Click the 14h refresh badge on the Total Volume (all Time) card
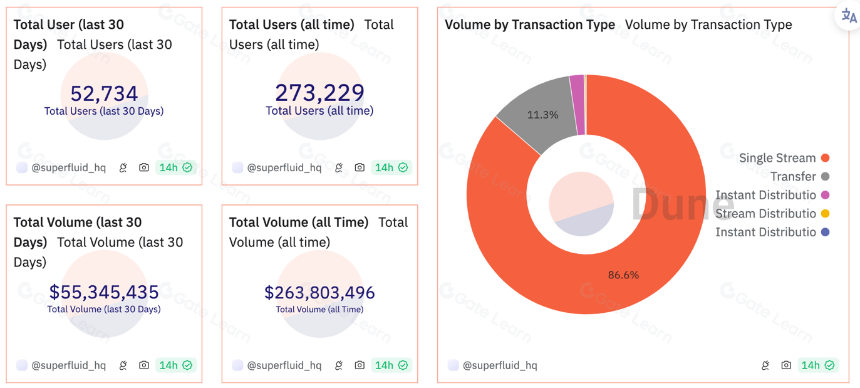 click(x=391, y=365)
